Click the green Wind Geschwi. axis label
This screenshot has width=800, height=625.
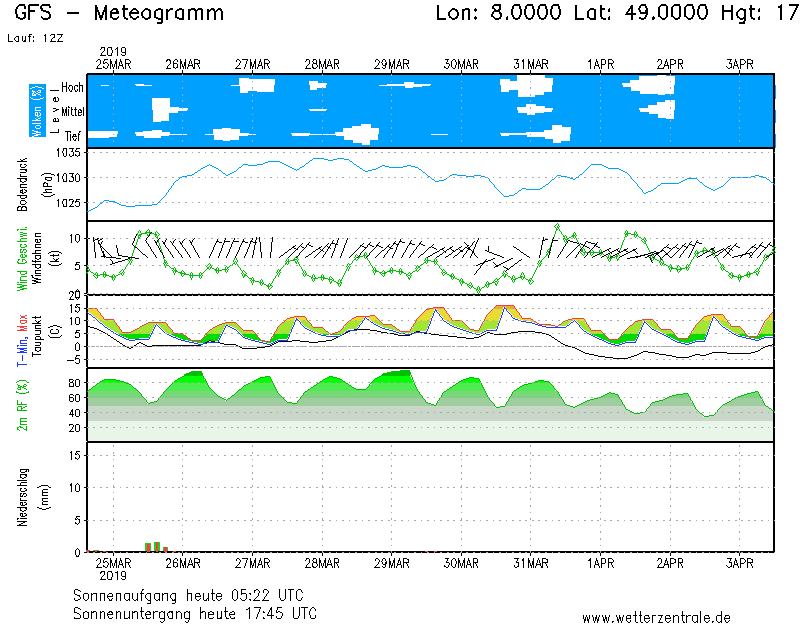click(x=22, y=257)
